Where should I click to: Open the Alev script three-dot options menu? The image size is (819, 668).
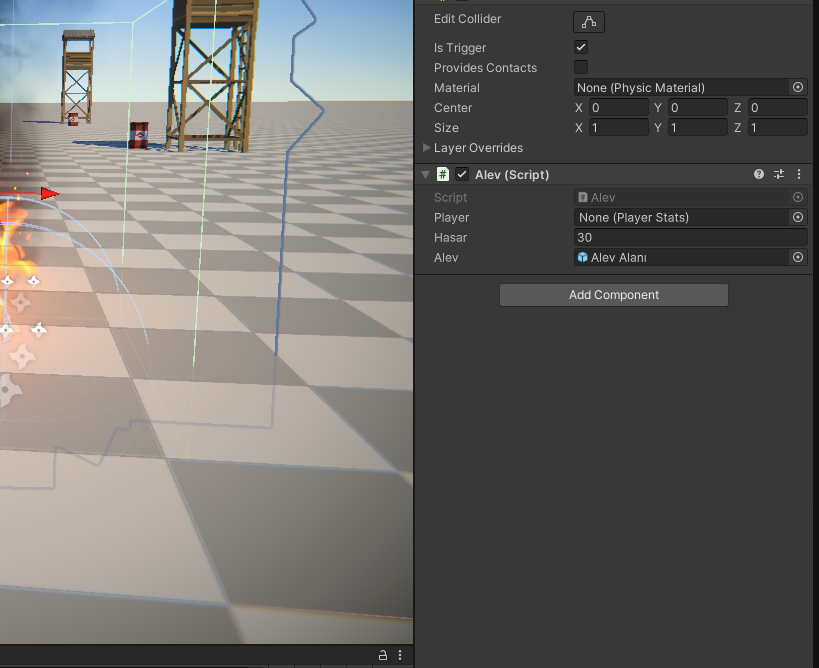point(798,175)
